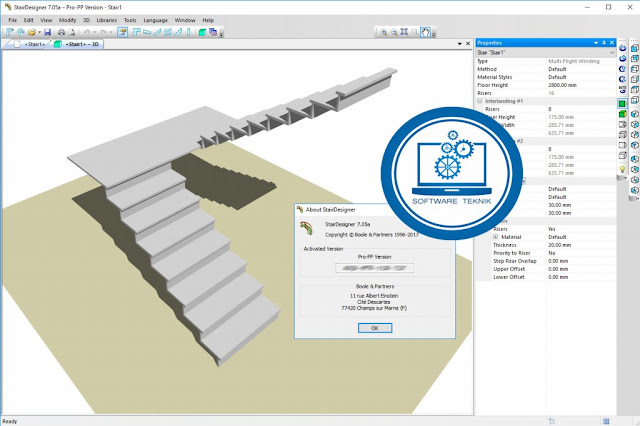Click the Ready text in status bar
This screenshot has width=640, height=426.
[10, 422]
